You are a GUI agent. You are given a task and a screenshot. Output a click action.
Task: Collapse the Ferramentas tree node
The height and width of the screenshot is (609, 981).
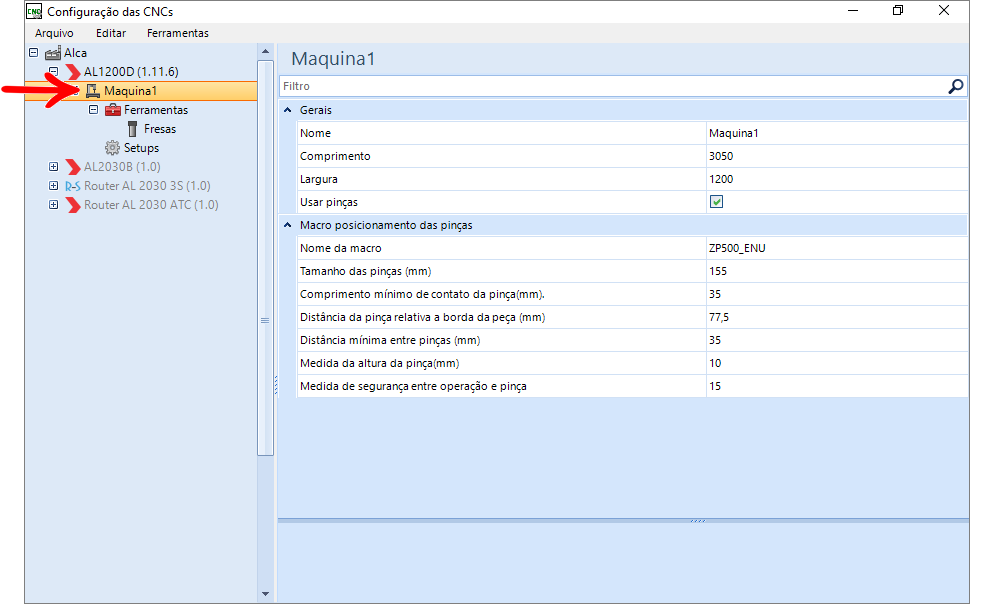(x=93, y=110)
